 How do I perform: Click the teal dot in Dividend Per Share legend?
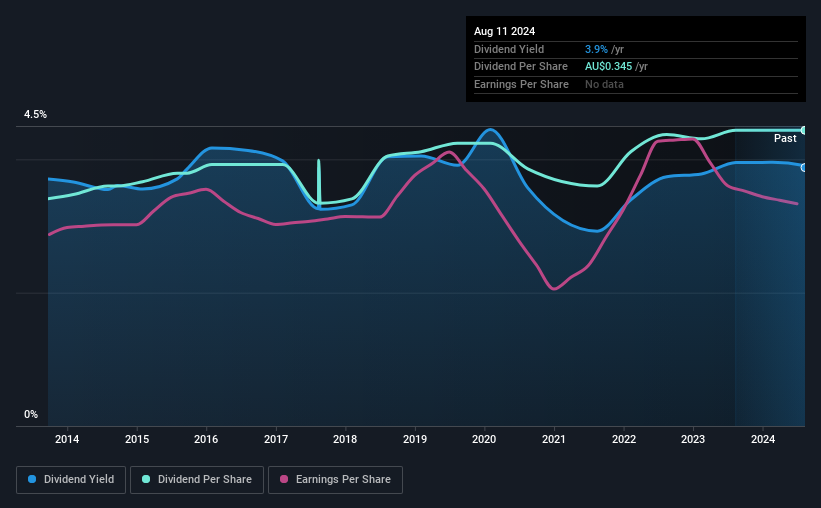click(146, 480)
